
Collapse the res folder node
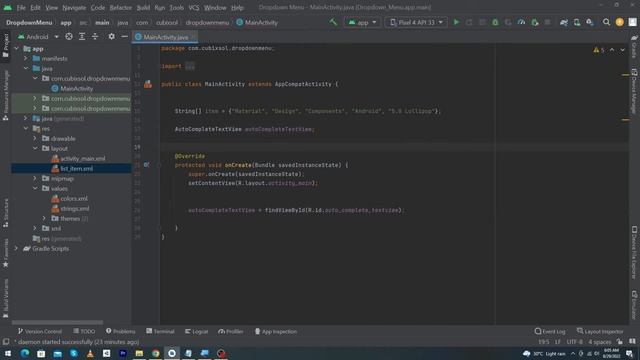click(26, 129)
